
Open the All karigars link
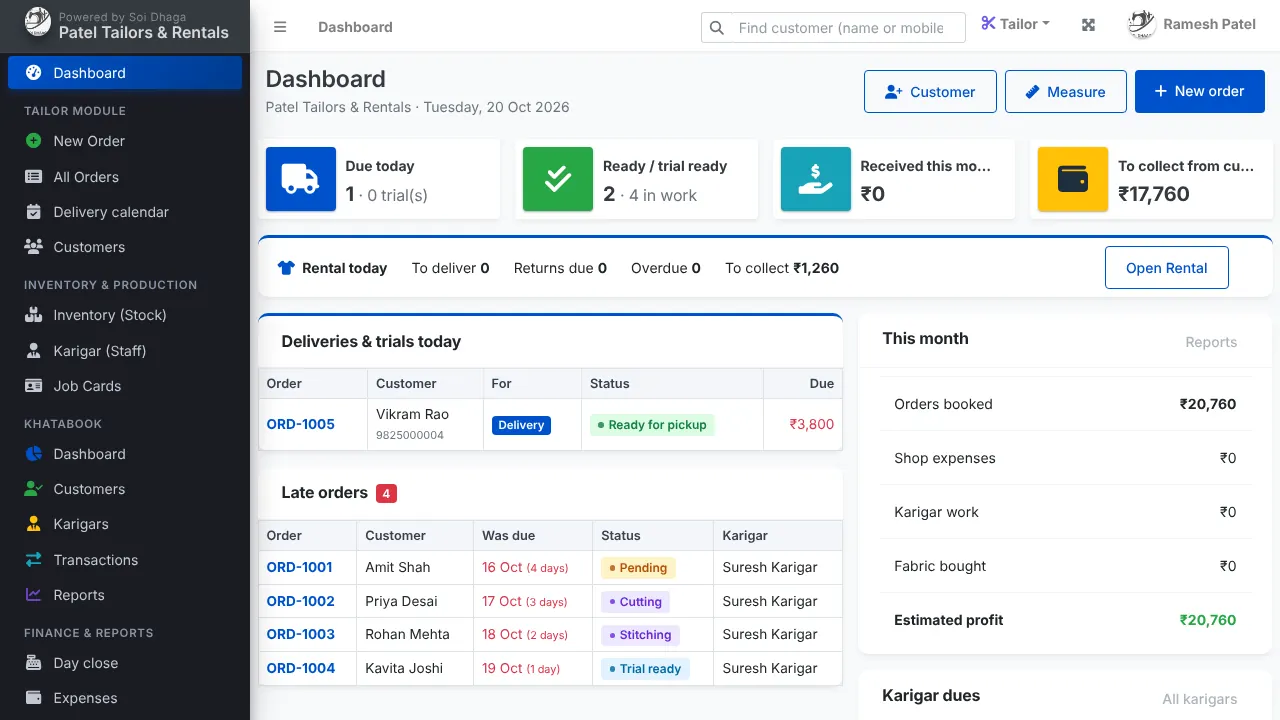click(1200, 699)
